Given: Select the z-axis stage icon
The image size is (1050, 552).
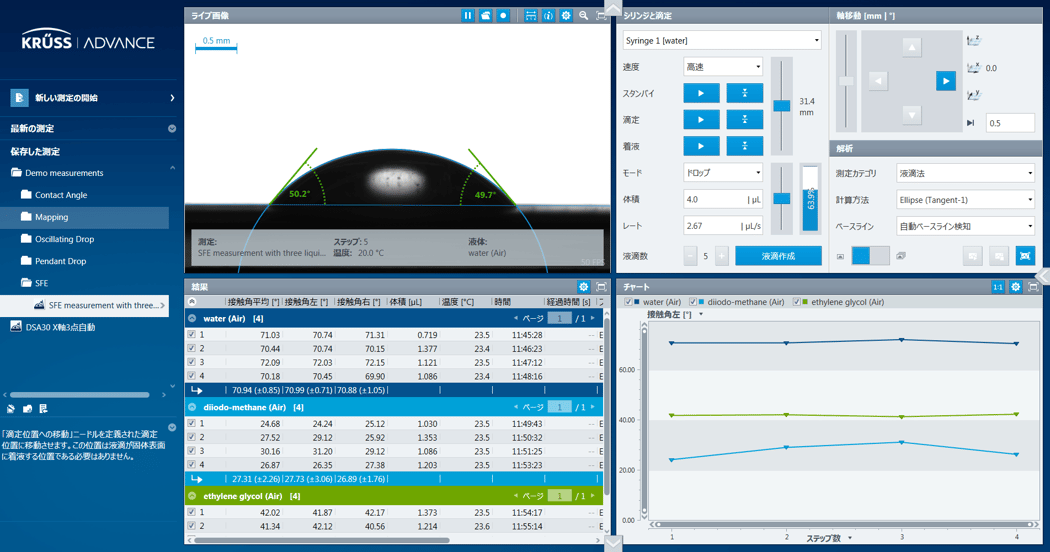Looking at the screenshot, I should click(x=974, y=41).
